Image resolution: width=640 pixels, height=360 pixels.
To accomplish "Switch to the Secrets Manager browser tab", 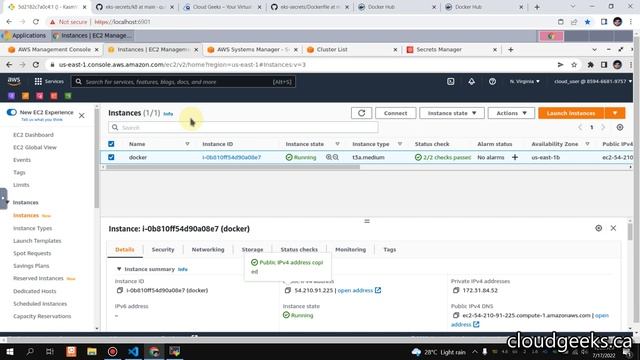I will tap(451, 49).
